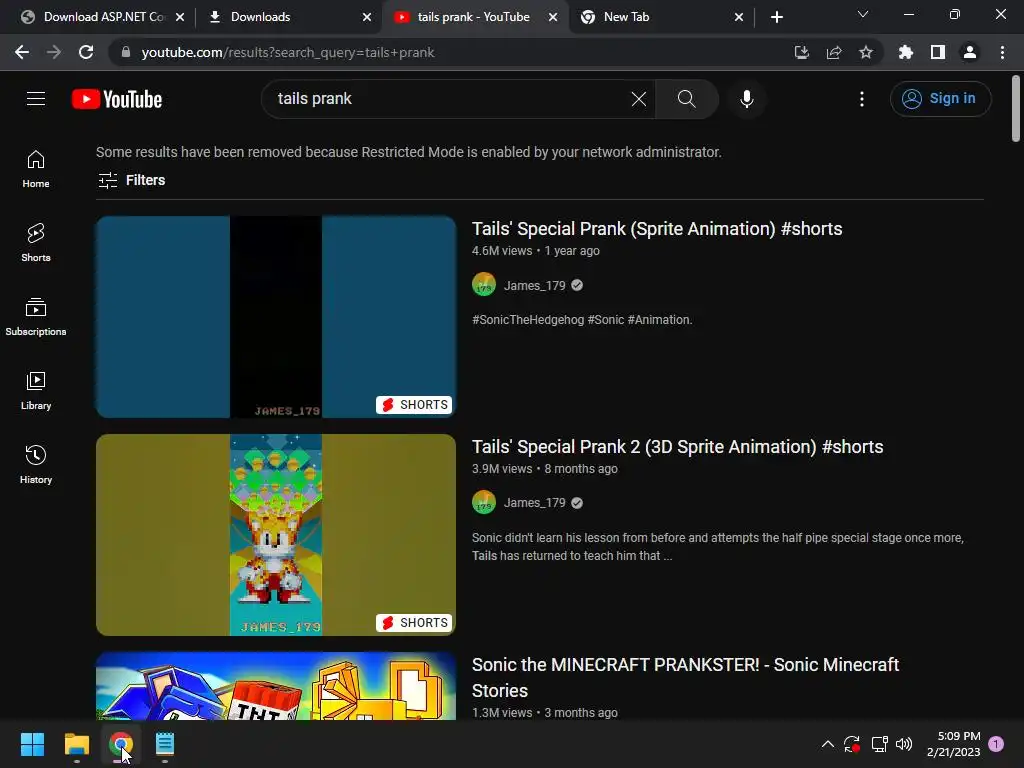Open the clock and date panel
The width and height of the screenshot is (1024, 768).
[953, 744]
